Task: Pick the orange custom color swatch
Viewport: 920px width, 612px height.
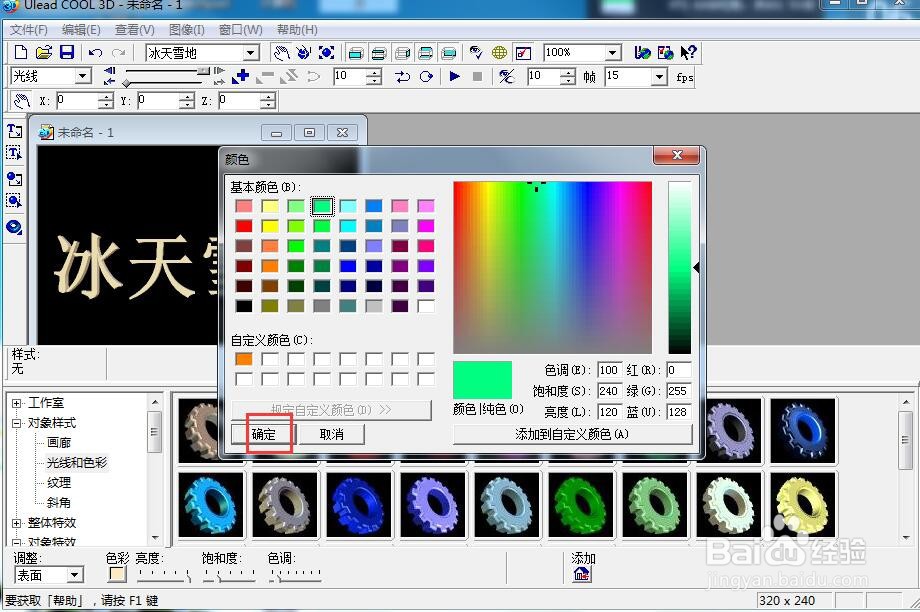Action: pos(244,359)
